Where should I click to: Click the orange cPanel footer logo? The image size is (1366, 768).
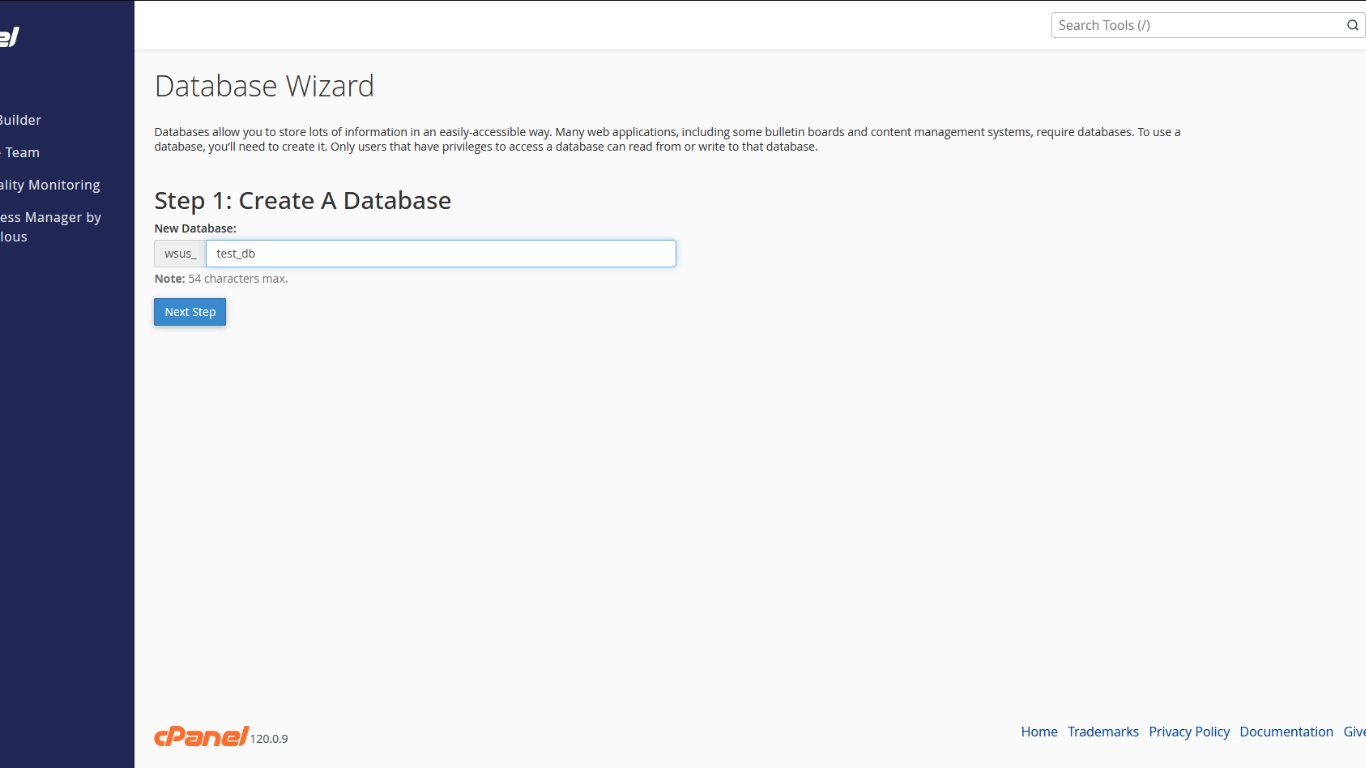pyautogui.click(x=201, y=737)
